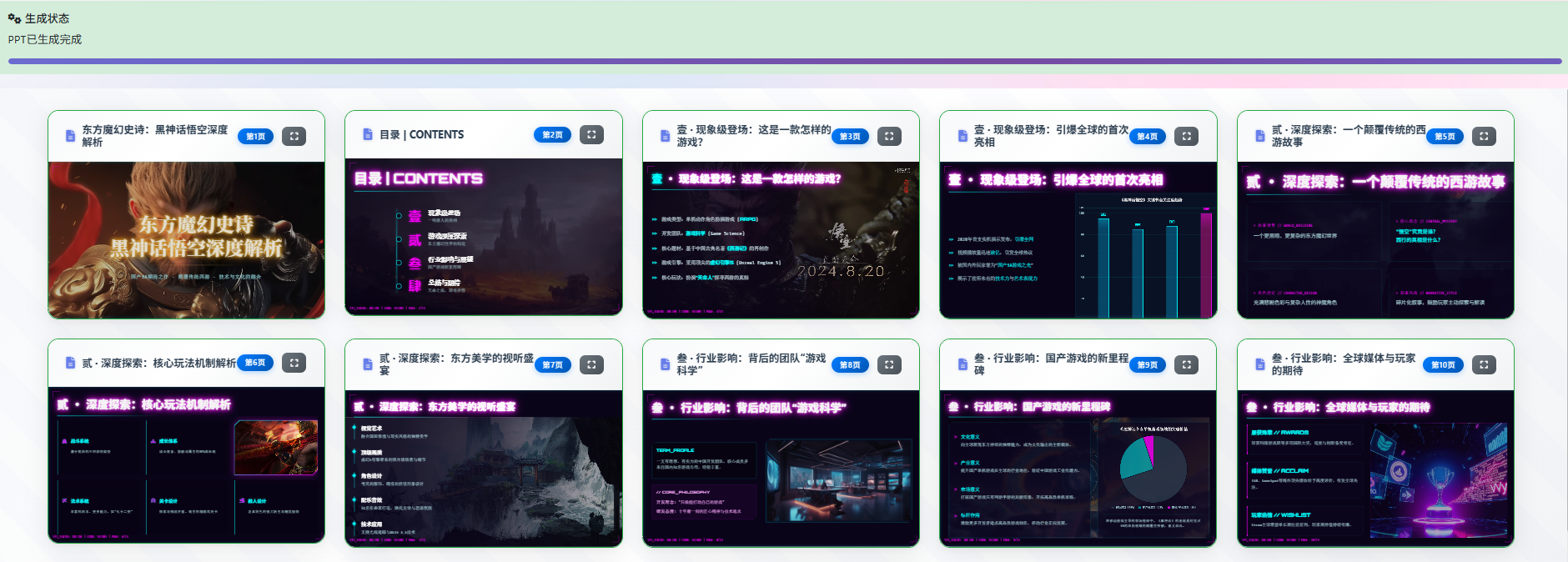Select the 第1页 page badge
The height and width of the screenshot is (562, 1568).
tap(255, 136)
